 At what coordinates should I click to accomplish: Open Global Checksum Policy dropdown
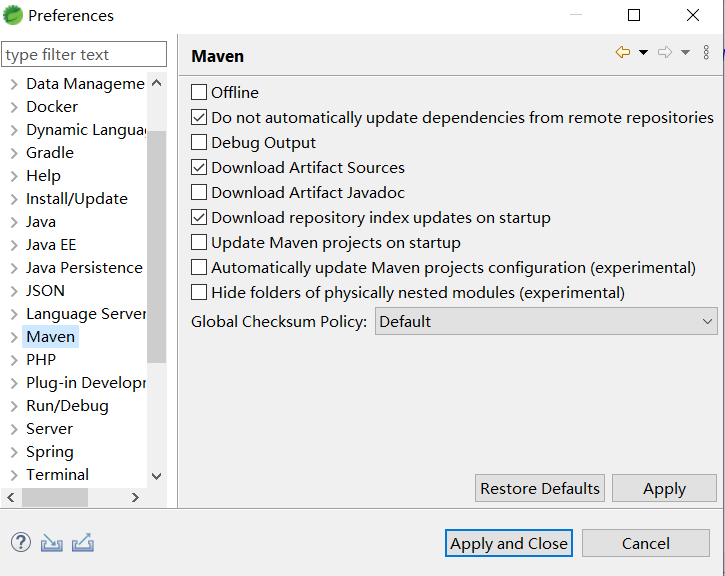pos(546,321)
